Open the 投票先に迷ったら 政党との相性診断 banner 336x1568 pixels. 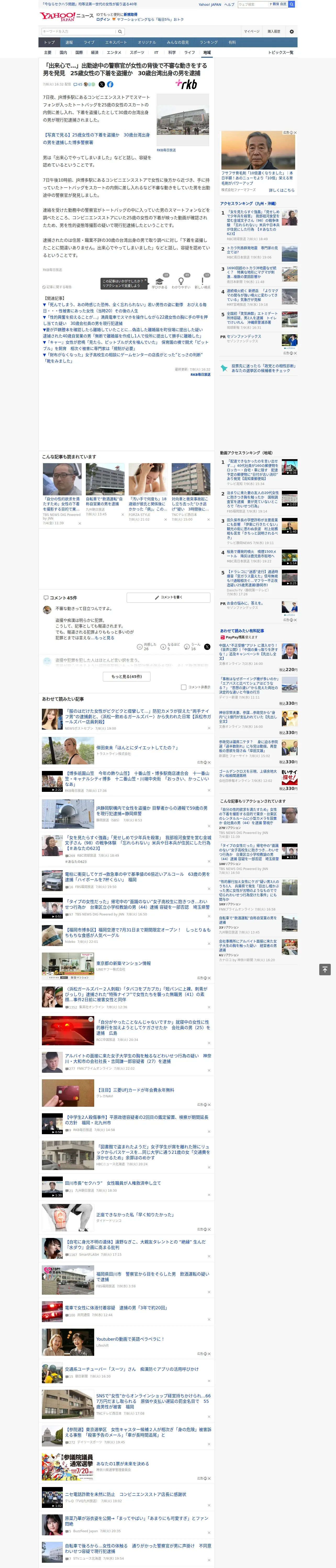pyautogui.click(x=259, y=368)
